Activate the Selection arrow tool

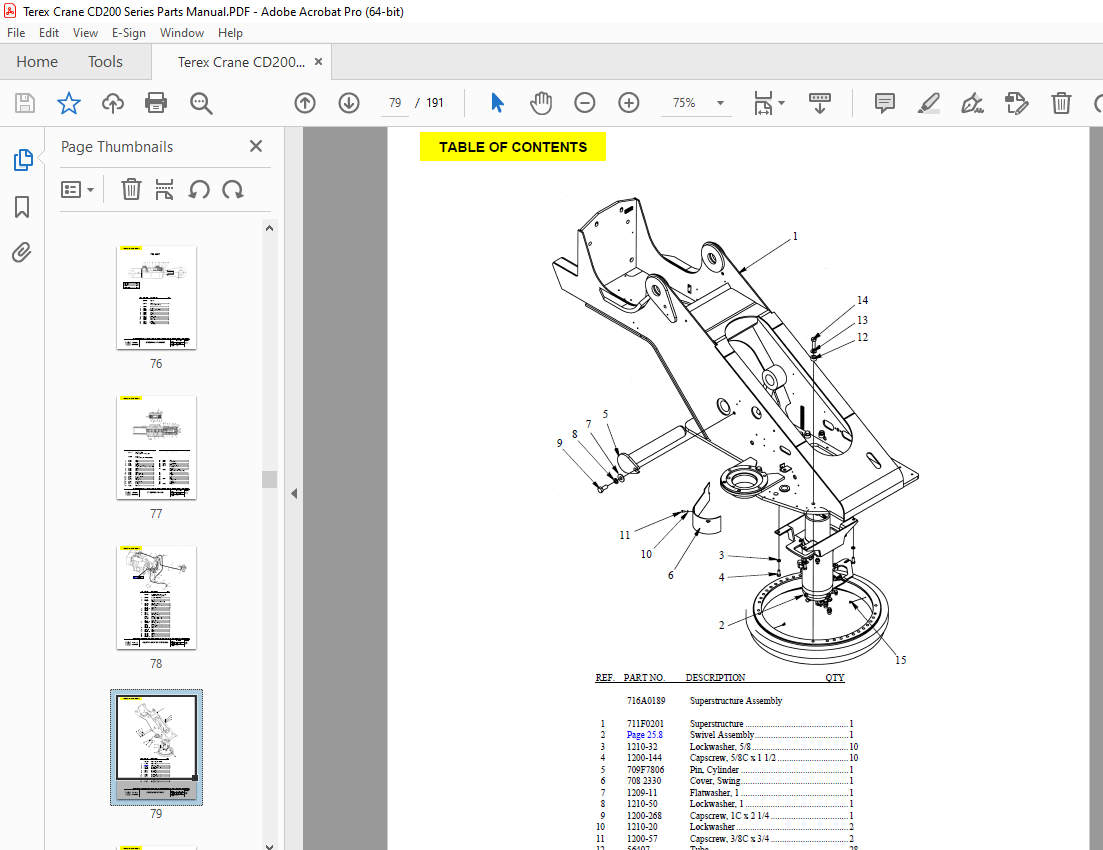coord(497,103)
